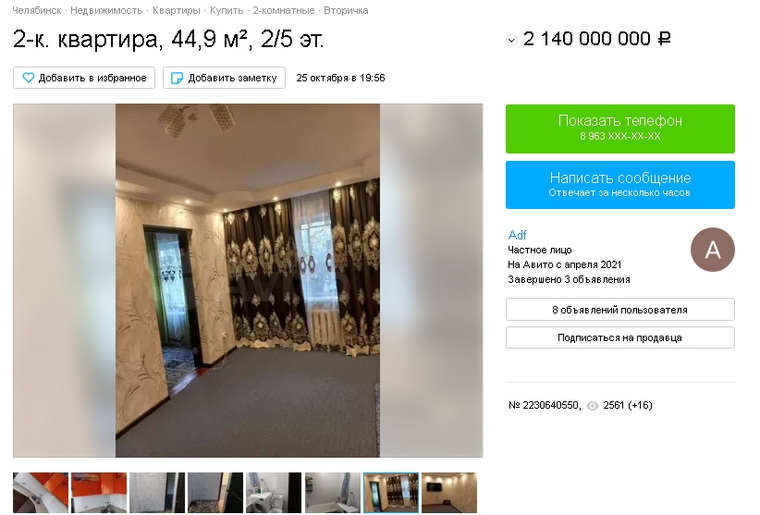Select first thumbnail with orange kitchen
This screenshot has height=515, width=760.
coord(41,492)
